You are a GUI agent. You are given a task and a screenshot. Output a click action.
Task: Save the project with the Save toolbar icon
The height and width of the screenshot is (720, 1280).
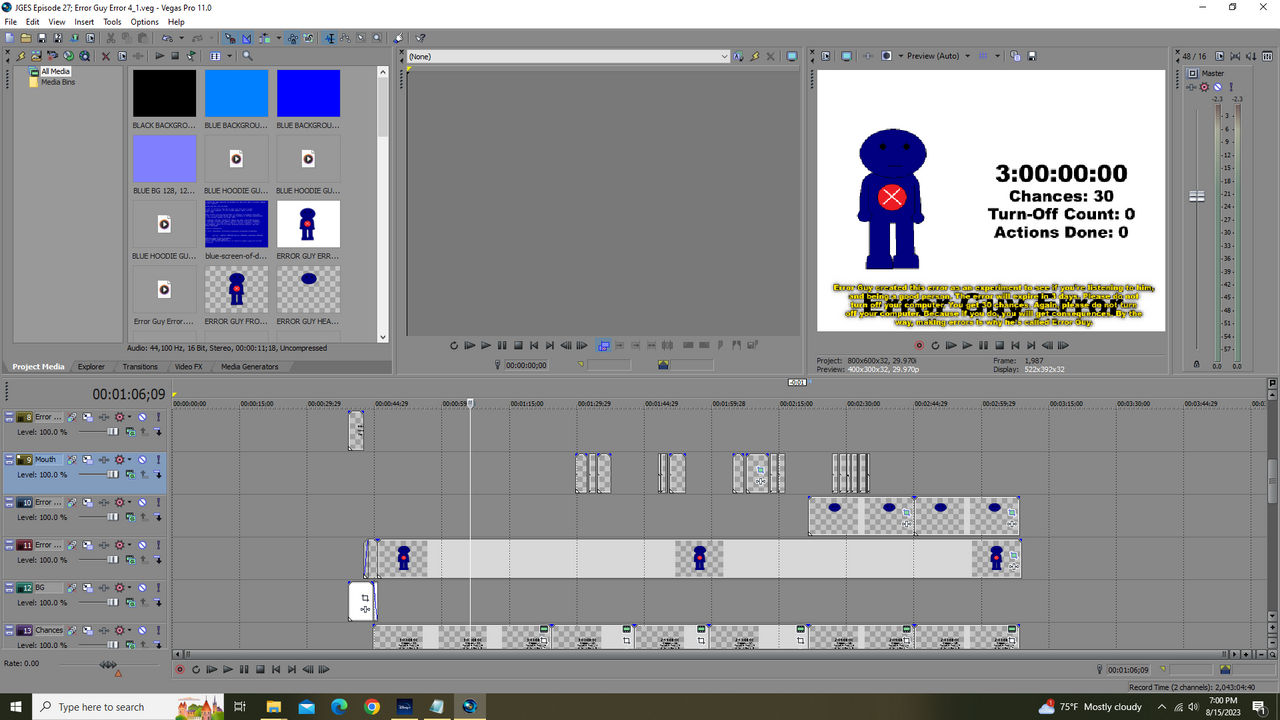click(42, 37)
